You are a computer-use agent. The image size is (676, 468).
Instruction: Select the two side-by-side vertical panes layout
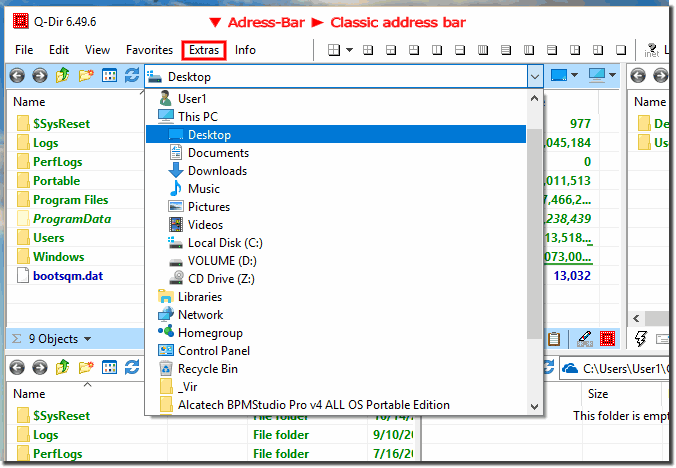click(x=437, y=50)
